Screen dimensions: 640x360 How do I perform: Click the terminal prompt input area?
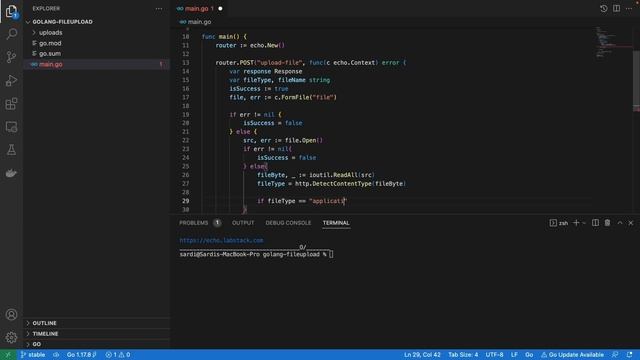331,254
